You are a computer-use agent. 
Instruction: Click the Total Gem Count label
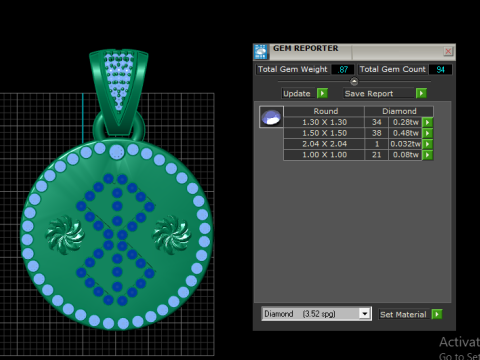tap(393, 69)
